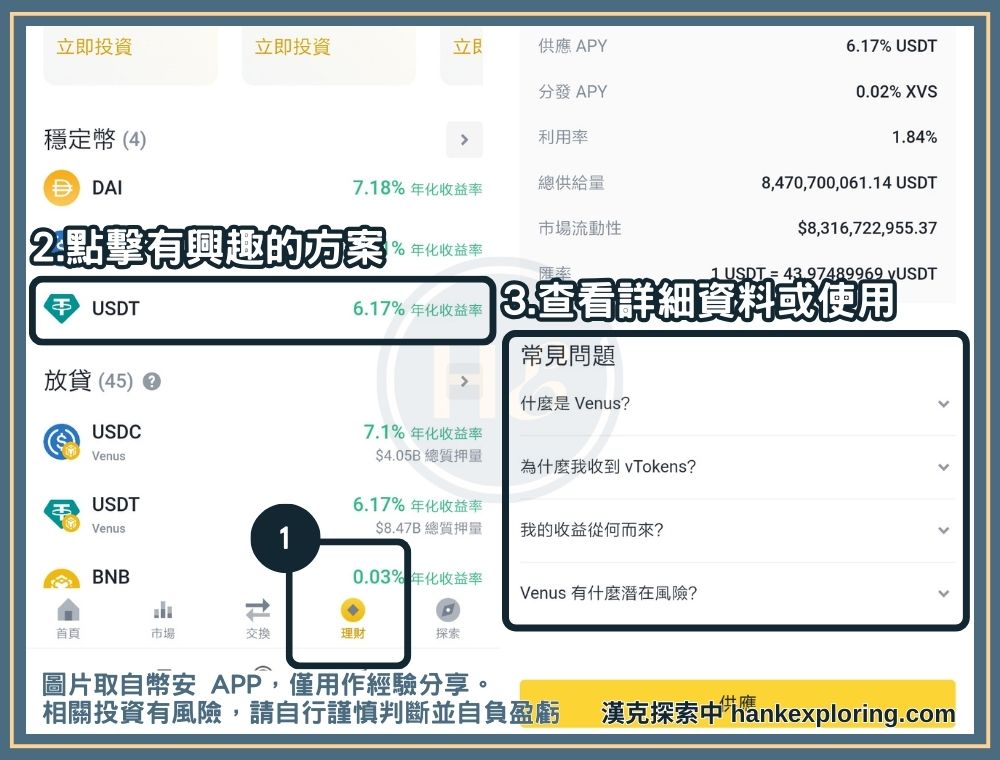This screenshot has height=760, width=1000.
Task: Open the 市場 markets tab
Action: click(163, 618)
